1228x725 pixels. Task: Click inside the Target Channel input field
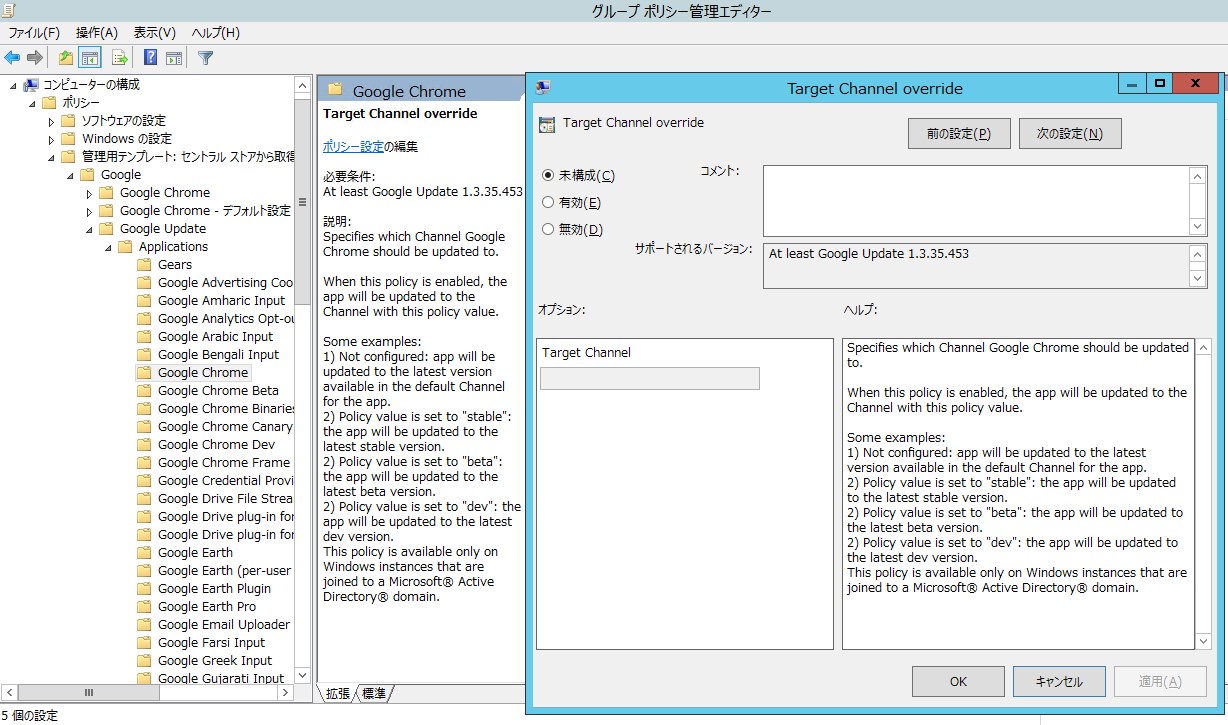click(x=649, y=378)
